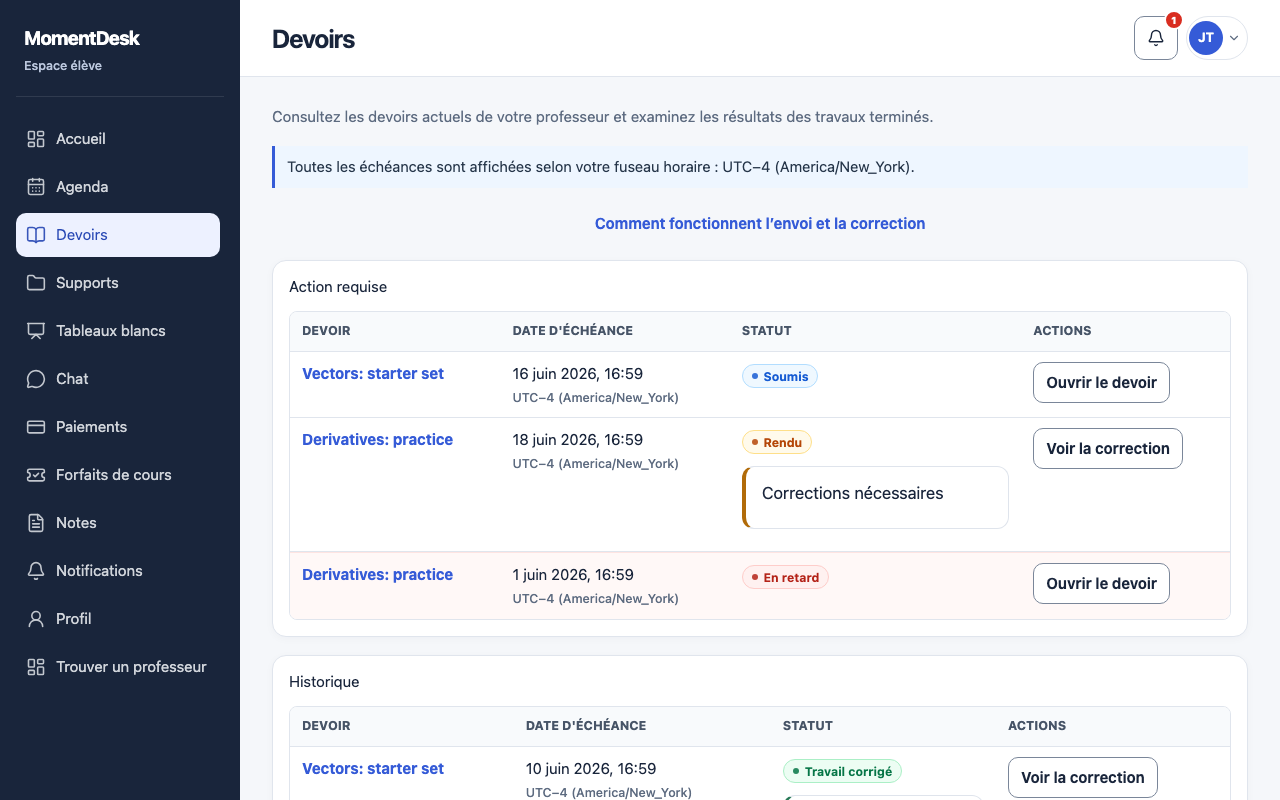Open Comment fonctionnent l'envoi et la correction link
Viewport: 1280px width, 800px height.
click(760, 224)
